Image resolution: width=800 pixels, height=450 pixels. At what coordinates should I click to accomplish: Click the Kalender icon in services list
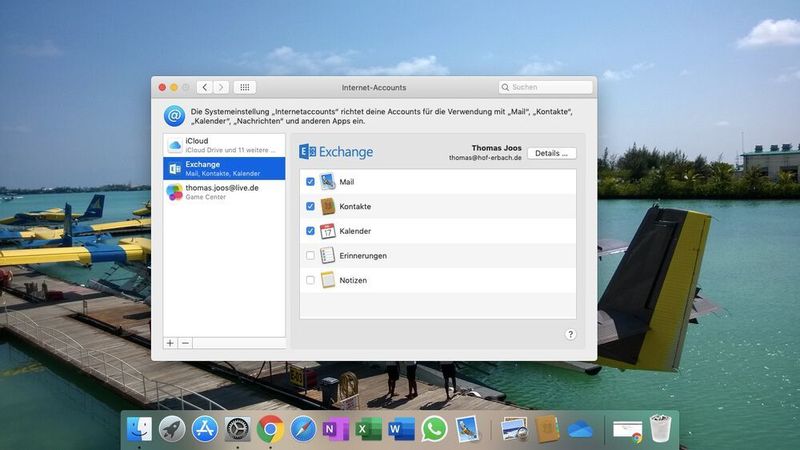(x=328, y=231)
